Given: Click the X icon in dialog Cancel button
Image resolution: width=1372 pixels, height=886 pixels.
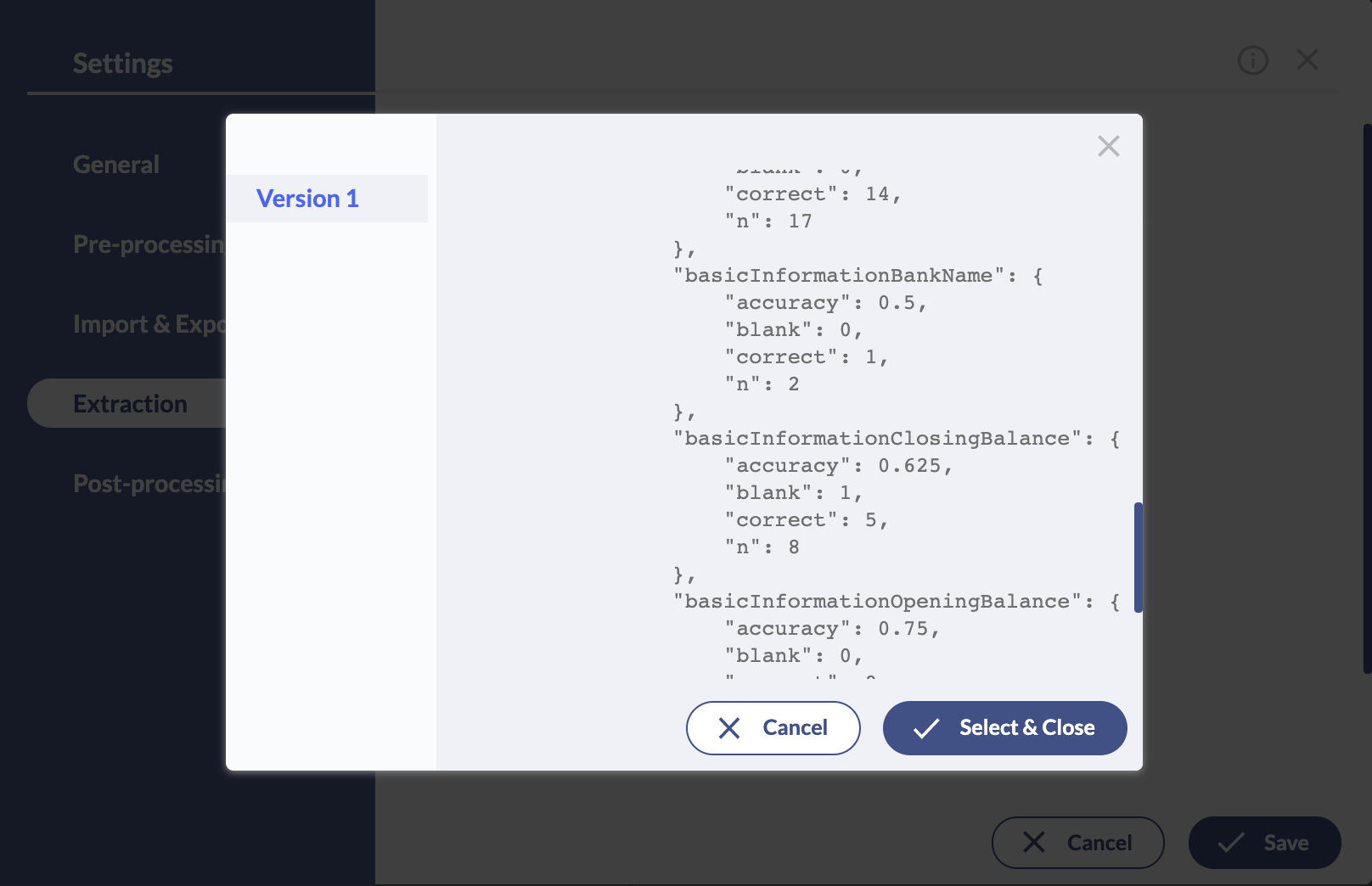Looking at the screenshot, I should pyautogui.click(x=729, y=728).
